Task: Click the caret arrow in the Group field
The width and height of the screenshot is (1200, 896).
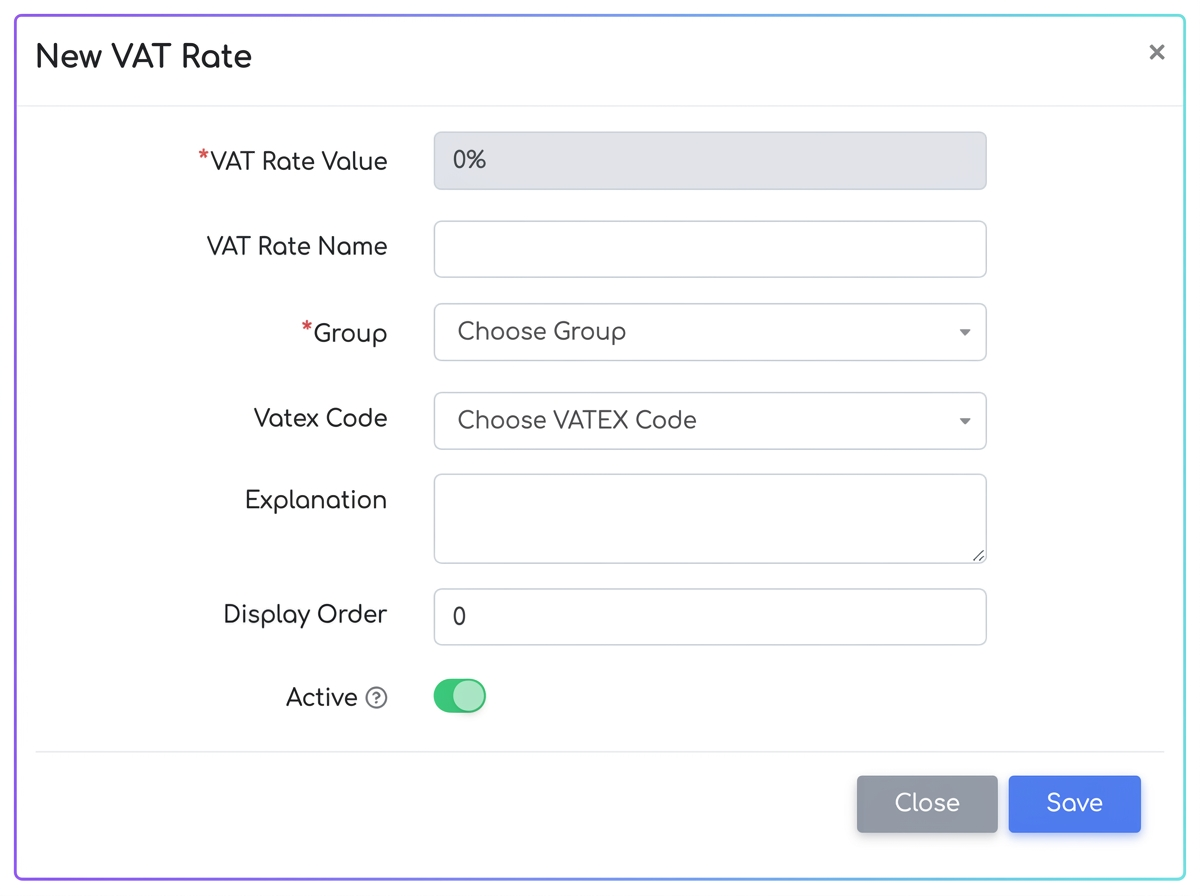Action: tap(965, 333)
